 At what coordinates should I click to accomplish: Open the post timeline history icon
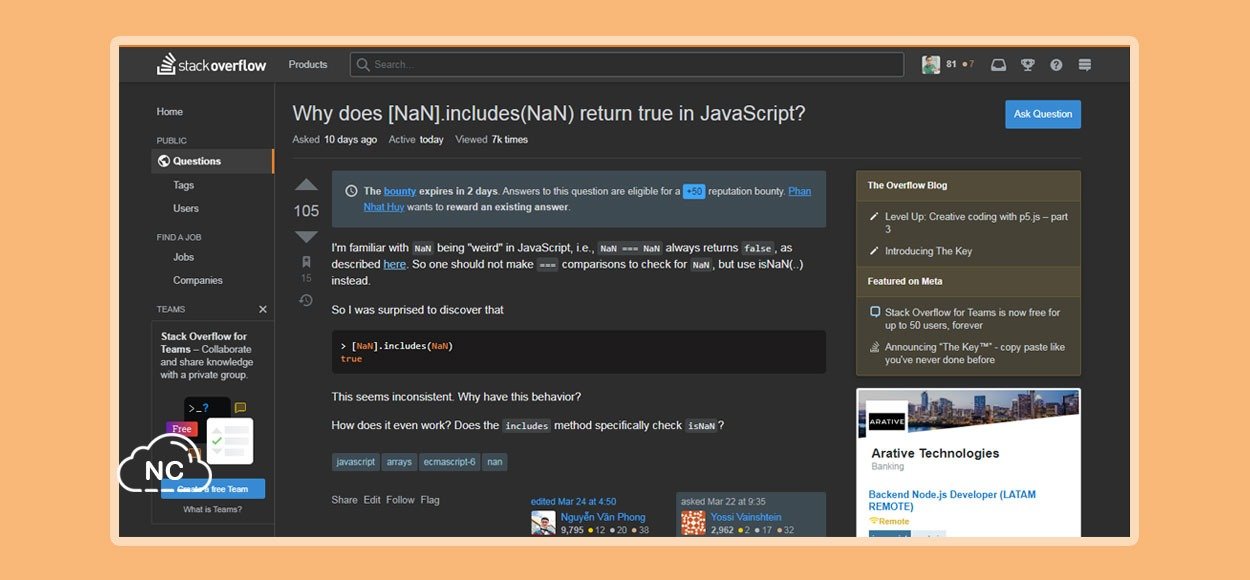point(306,300)
